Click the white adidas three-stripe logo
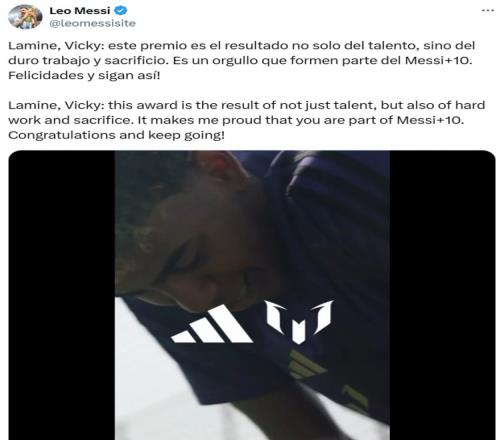The image size is (500, 440). pos(212,324)
